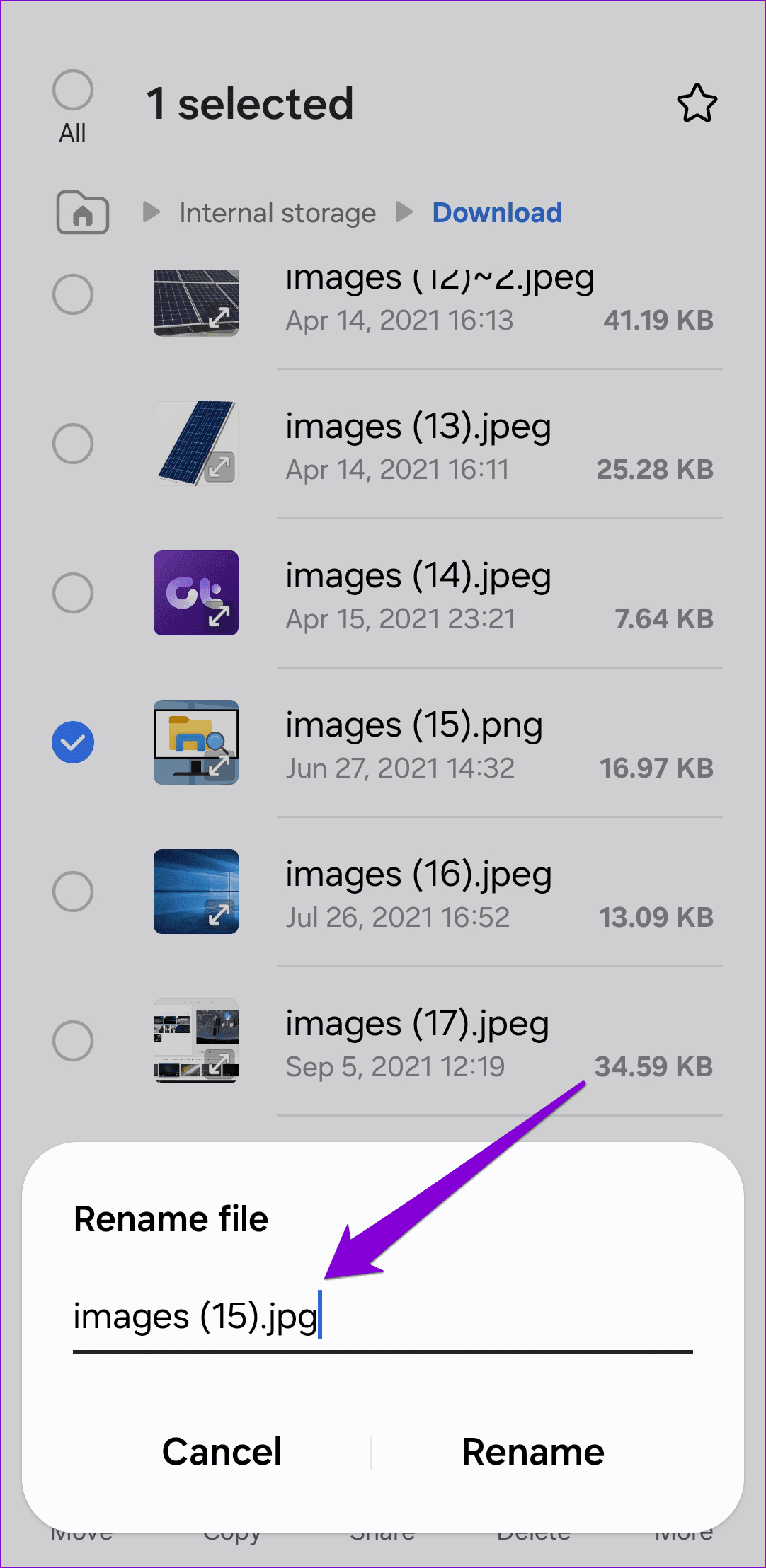Deselect images (15).png checkbox
766x1568 pixels.
point(73,742)
